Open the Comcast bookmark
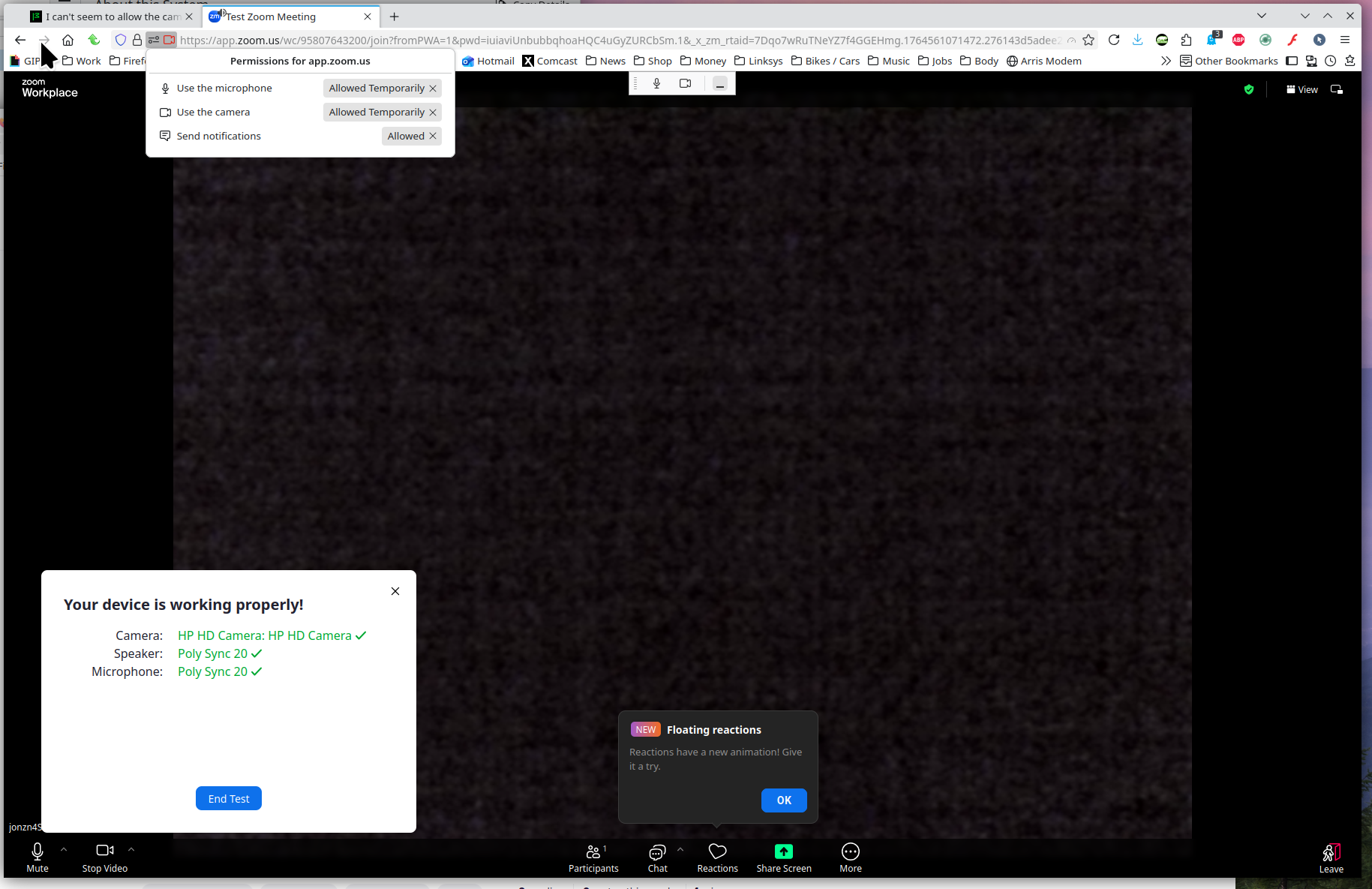Image resolution: width=1372 pixels, height=889 pixels. (550, 61)
